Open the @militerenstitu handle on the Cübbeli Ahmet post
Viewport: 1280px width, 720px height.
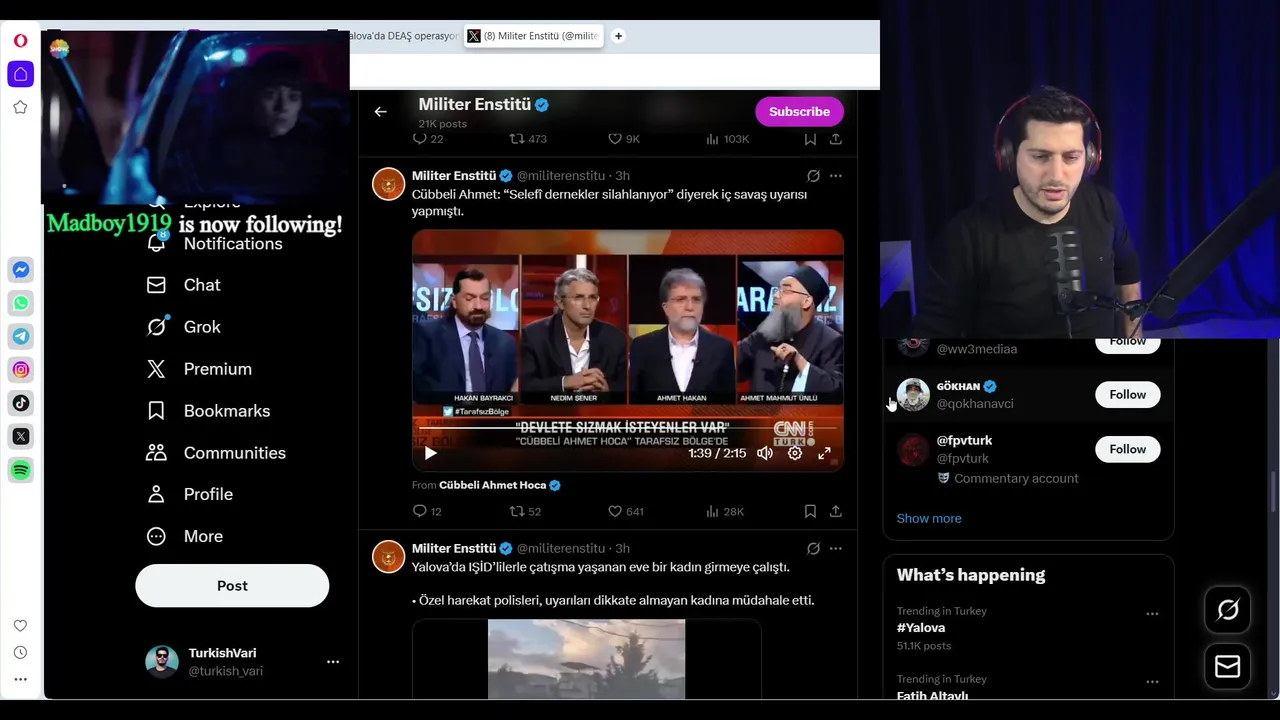(x=561, y=176)
